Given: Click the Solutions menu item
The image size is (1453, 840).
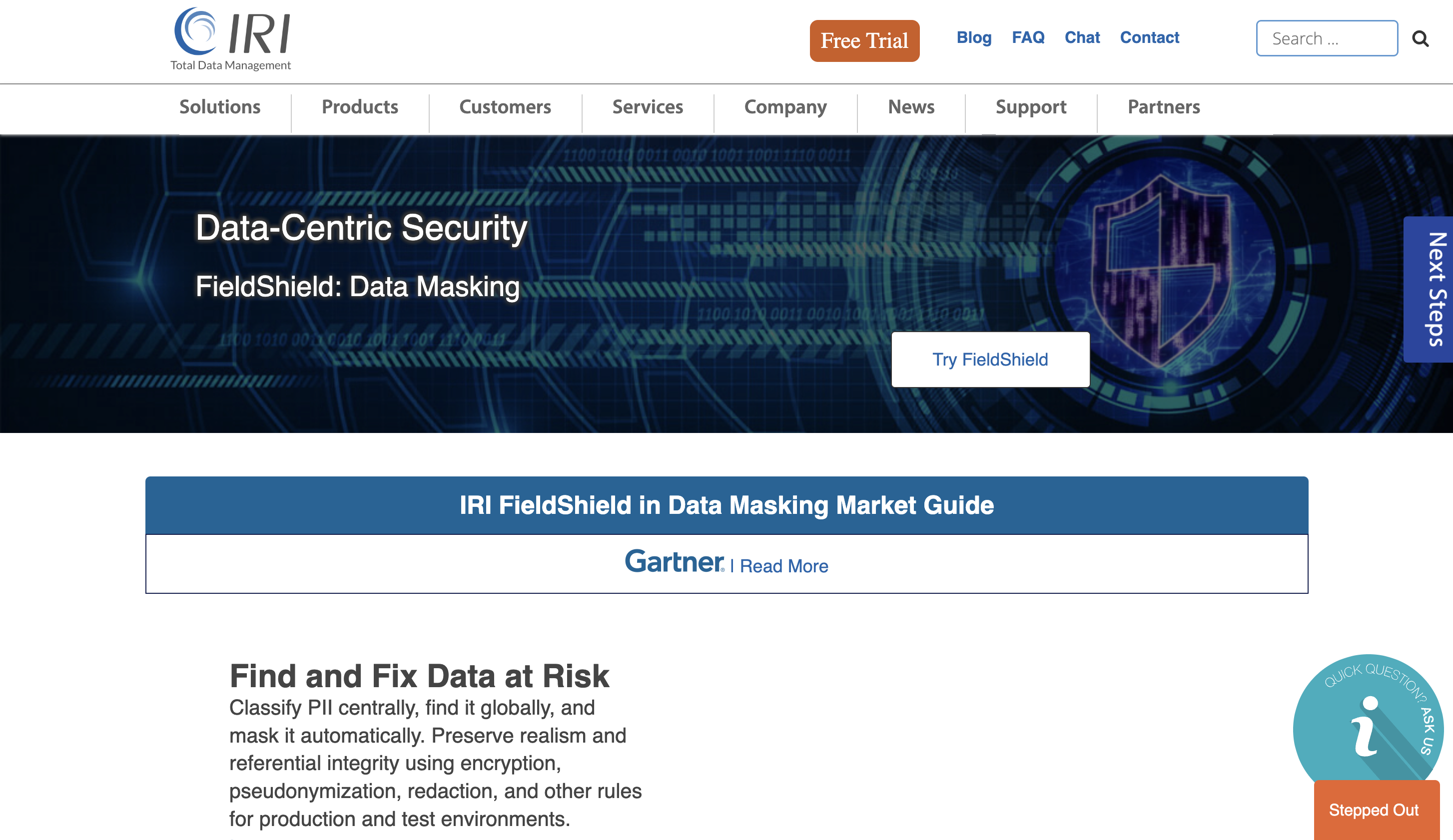Looking at the screenshot, I should coord(220,107).
